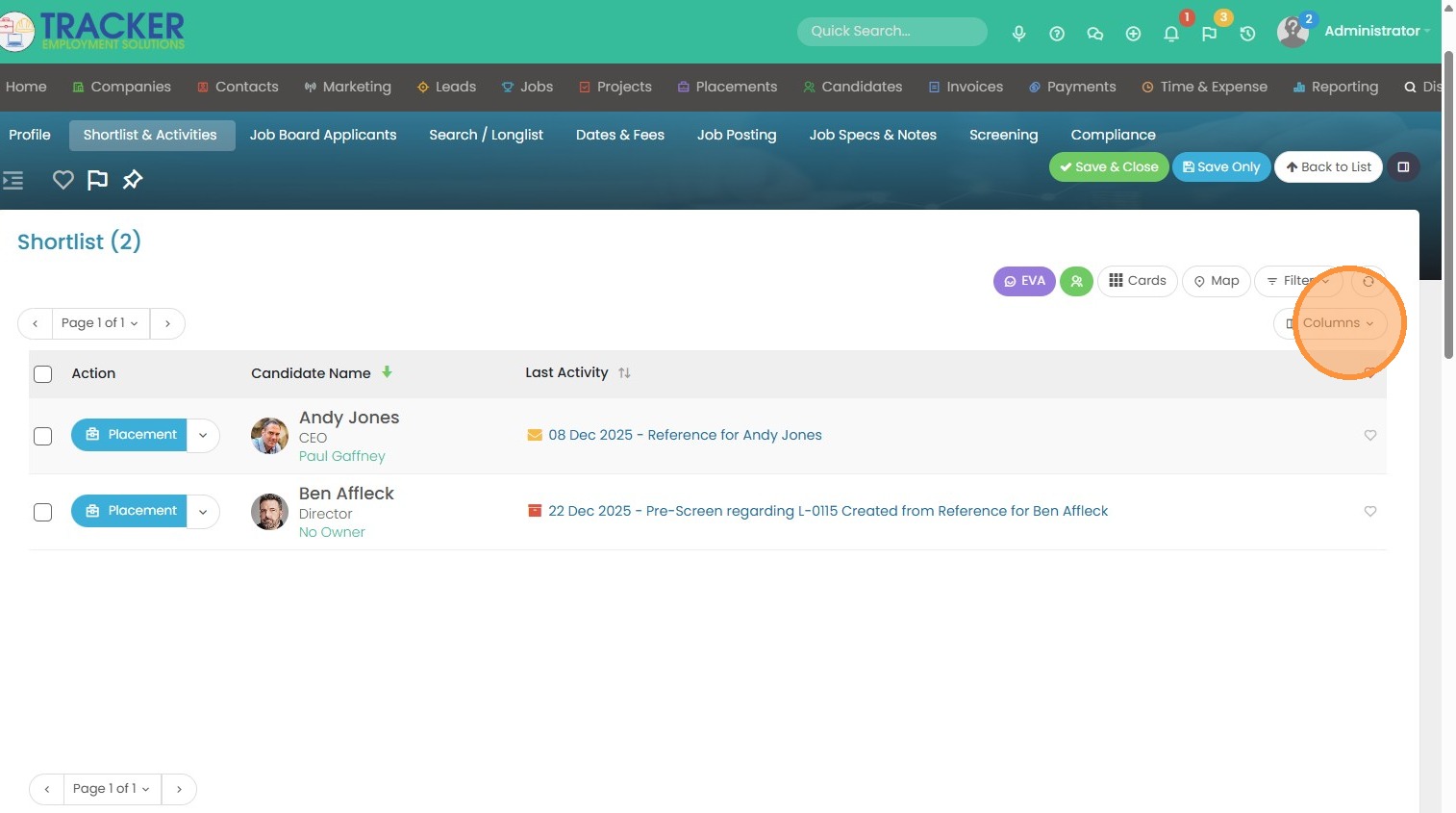Open the chat messages icon in header

pyautogui.click(x=1094, y=34)
